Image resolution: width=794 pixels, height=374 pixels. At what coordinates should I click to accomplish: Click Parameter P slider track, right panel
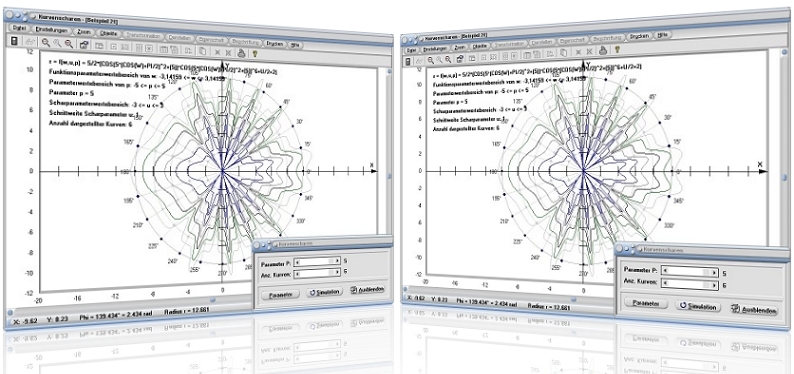tap(689, 272)
